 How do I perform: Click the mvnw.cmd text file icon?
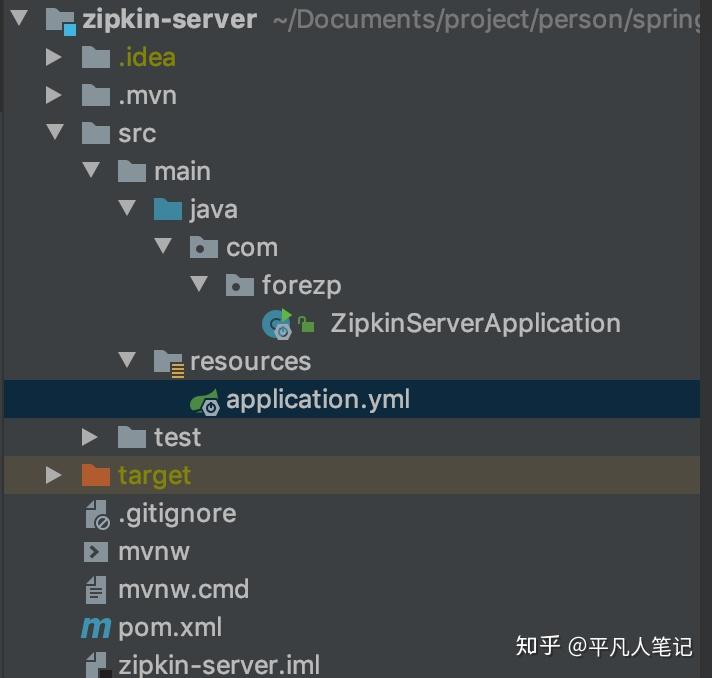click(x=96, y=590)
